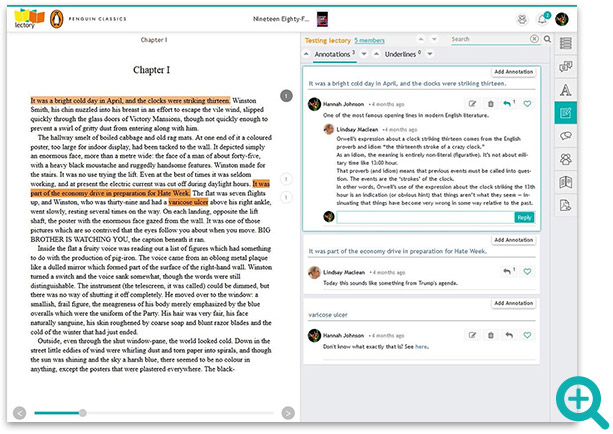This screenshot has width=613, height=434.
Task: Open the groups icon in the header
Action: [522, 19]
